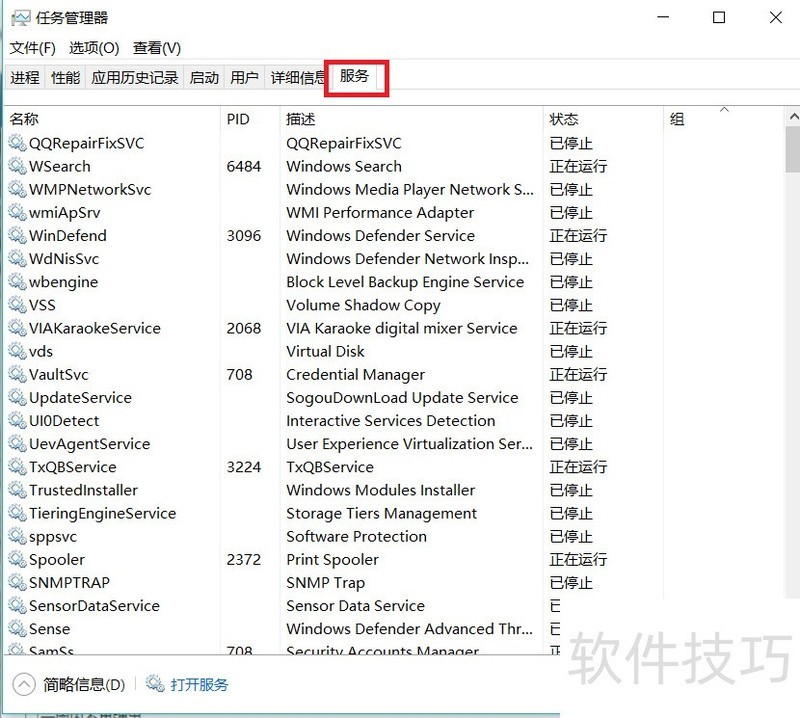This screenshot has width=800, height=718.
Task: Click the gear icon beside SensorDataService
Action: 17,606
